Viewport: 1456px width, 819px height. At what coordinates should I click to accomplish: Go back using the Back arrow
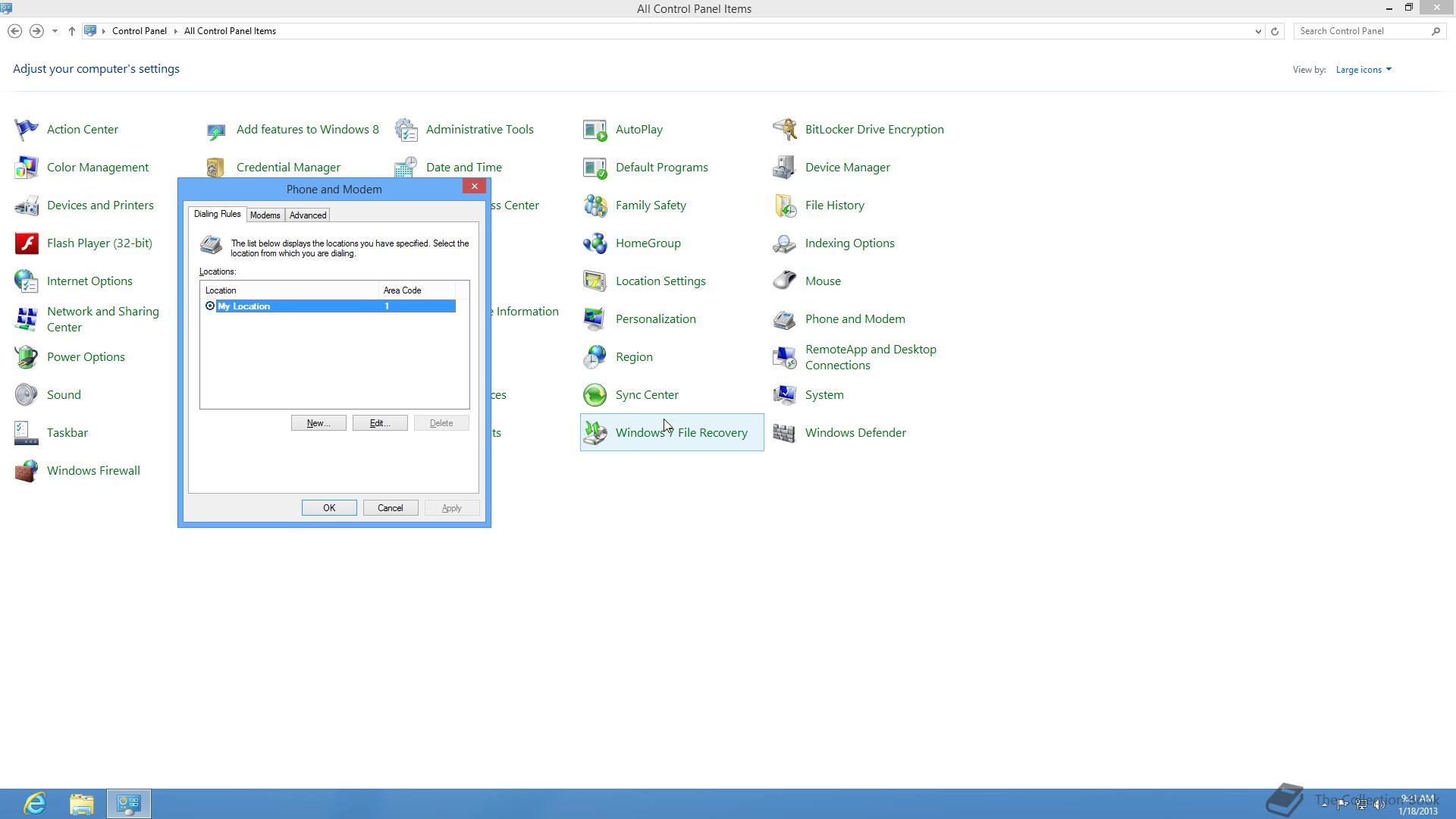14,31
